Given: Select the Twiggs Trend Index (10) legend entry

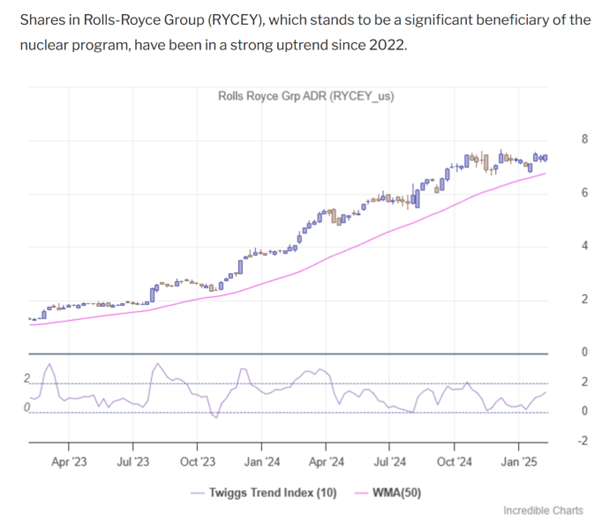Looking at the screenshot, I should [x=264, y=493].
